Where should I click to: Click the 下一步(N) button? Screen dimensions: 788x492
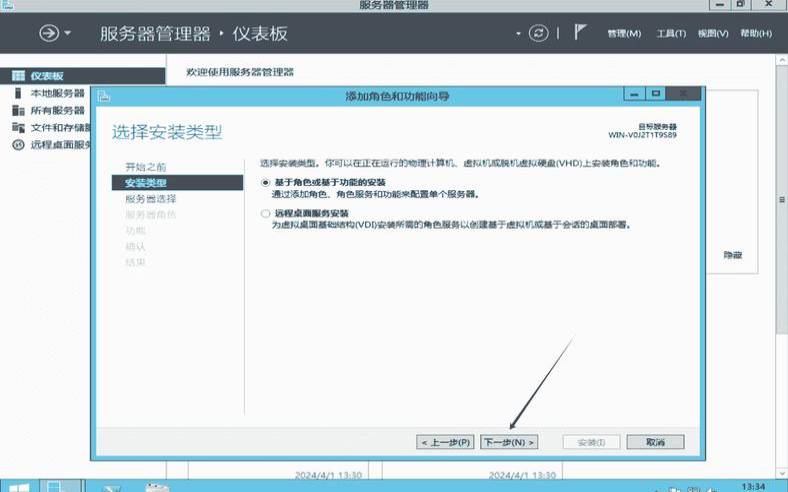[x=509, y=442]
